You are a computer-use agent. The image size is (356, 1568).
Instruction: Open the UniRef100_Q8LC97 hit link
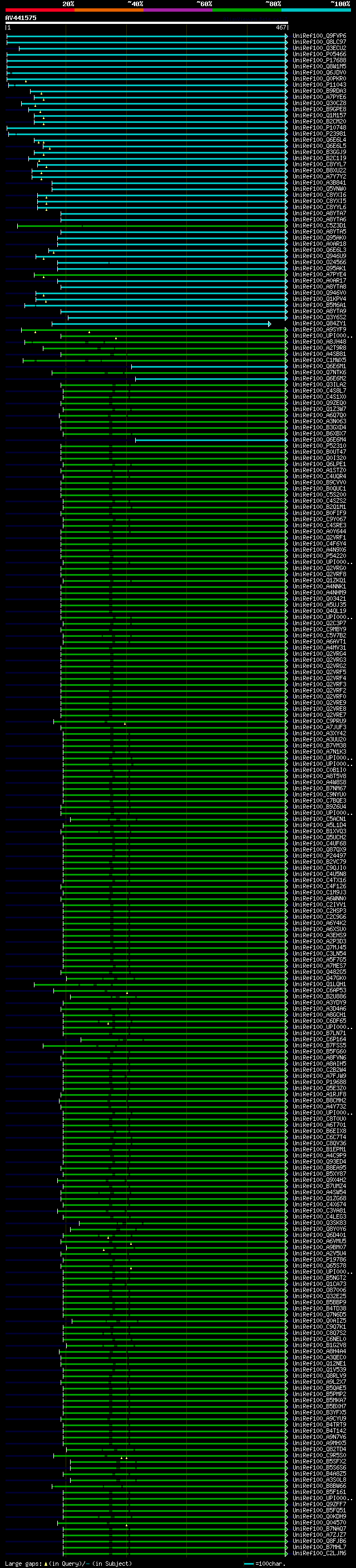click(319, 42)
